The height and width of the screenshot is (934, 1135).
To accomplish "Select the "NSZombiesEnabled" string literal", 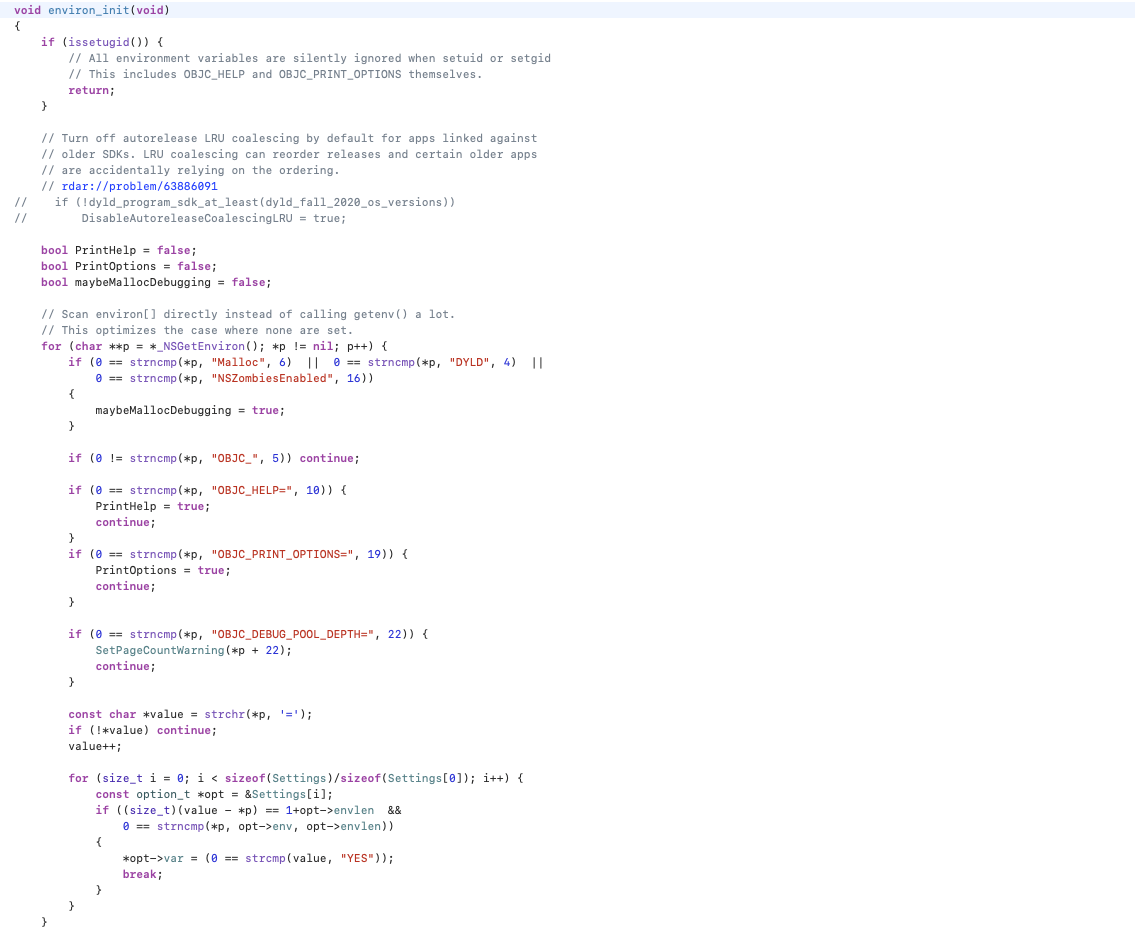I will click(x=272, y=378).
